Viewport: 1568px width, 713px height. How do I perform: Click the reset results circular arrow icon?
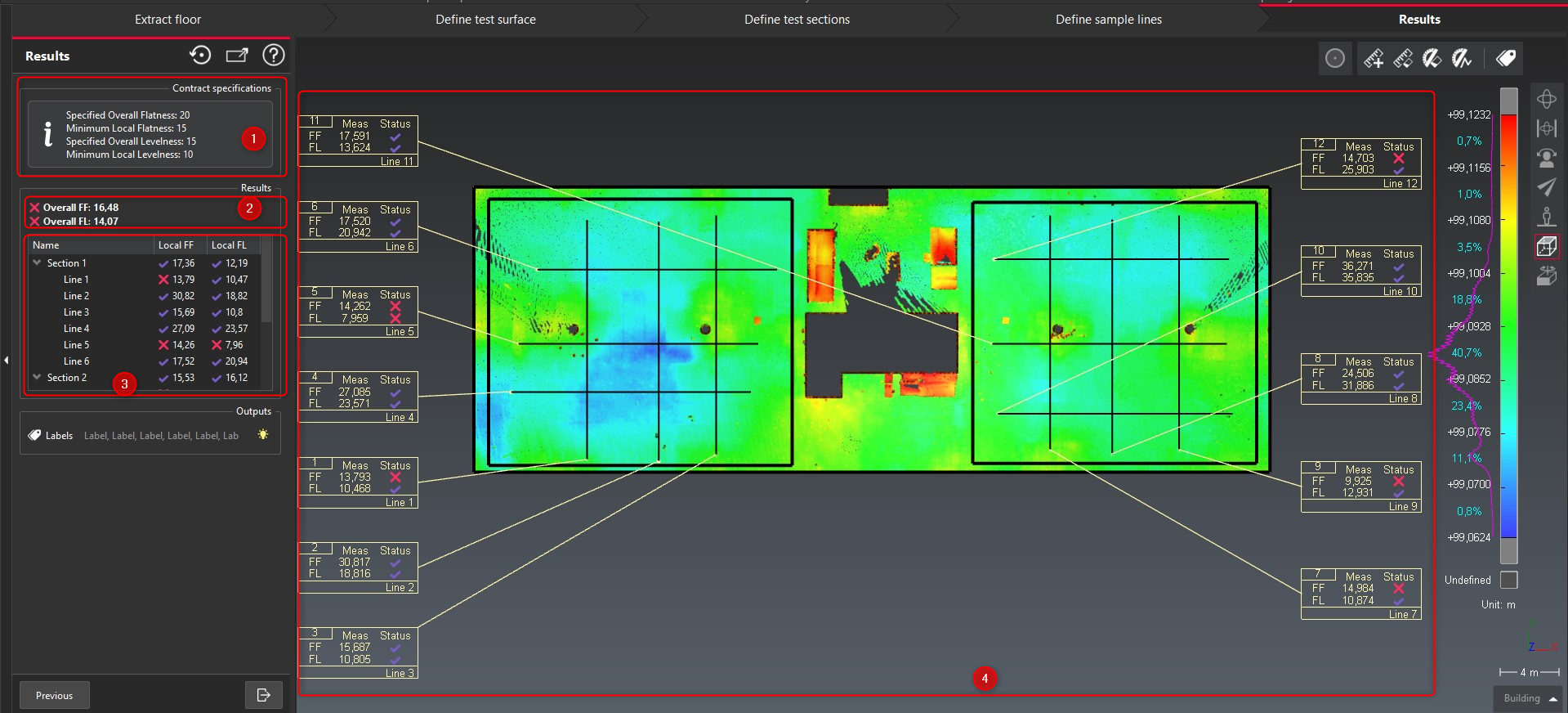[x=200, y=55]
